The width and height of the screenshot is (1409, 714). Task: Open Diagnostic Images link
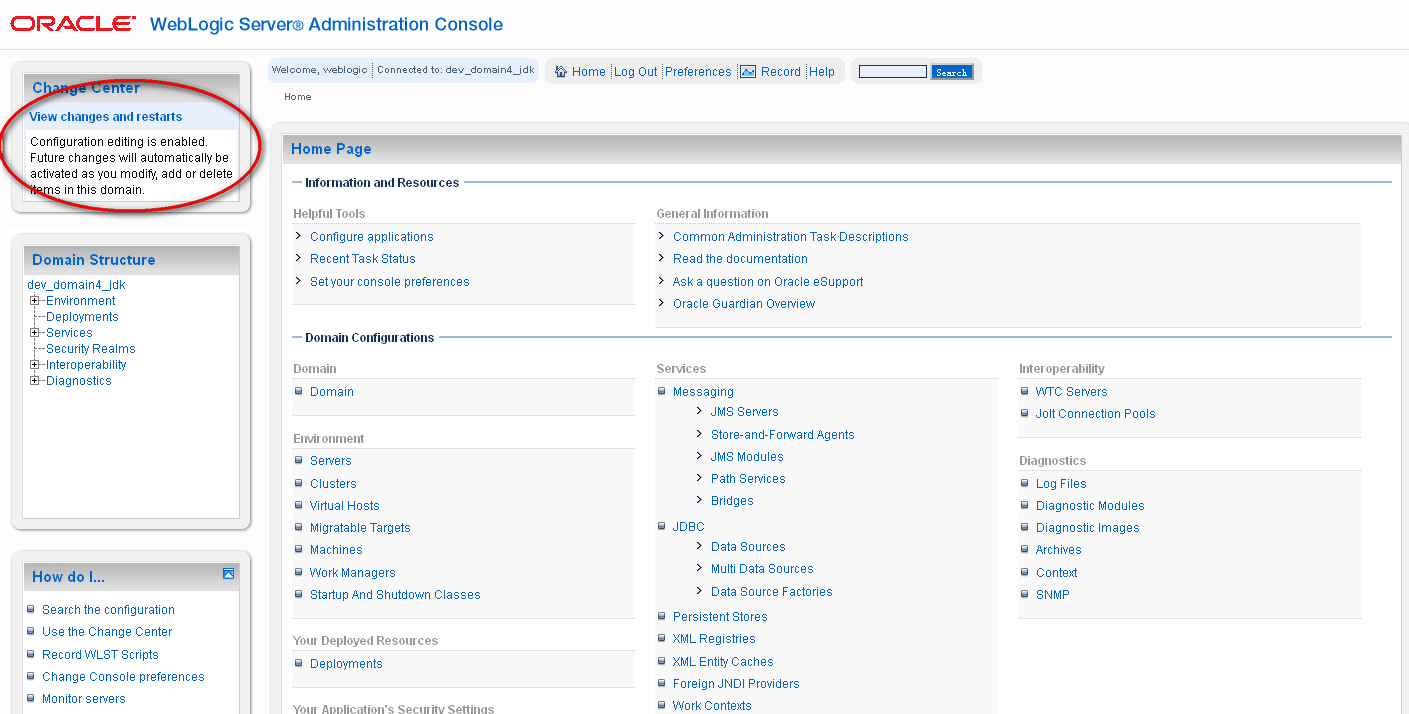point(1088,528)
